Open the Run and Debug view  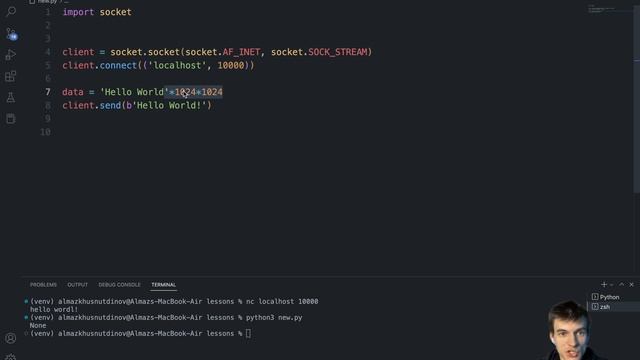point(11,55)
